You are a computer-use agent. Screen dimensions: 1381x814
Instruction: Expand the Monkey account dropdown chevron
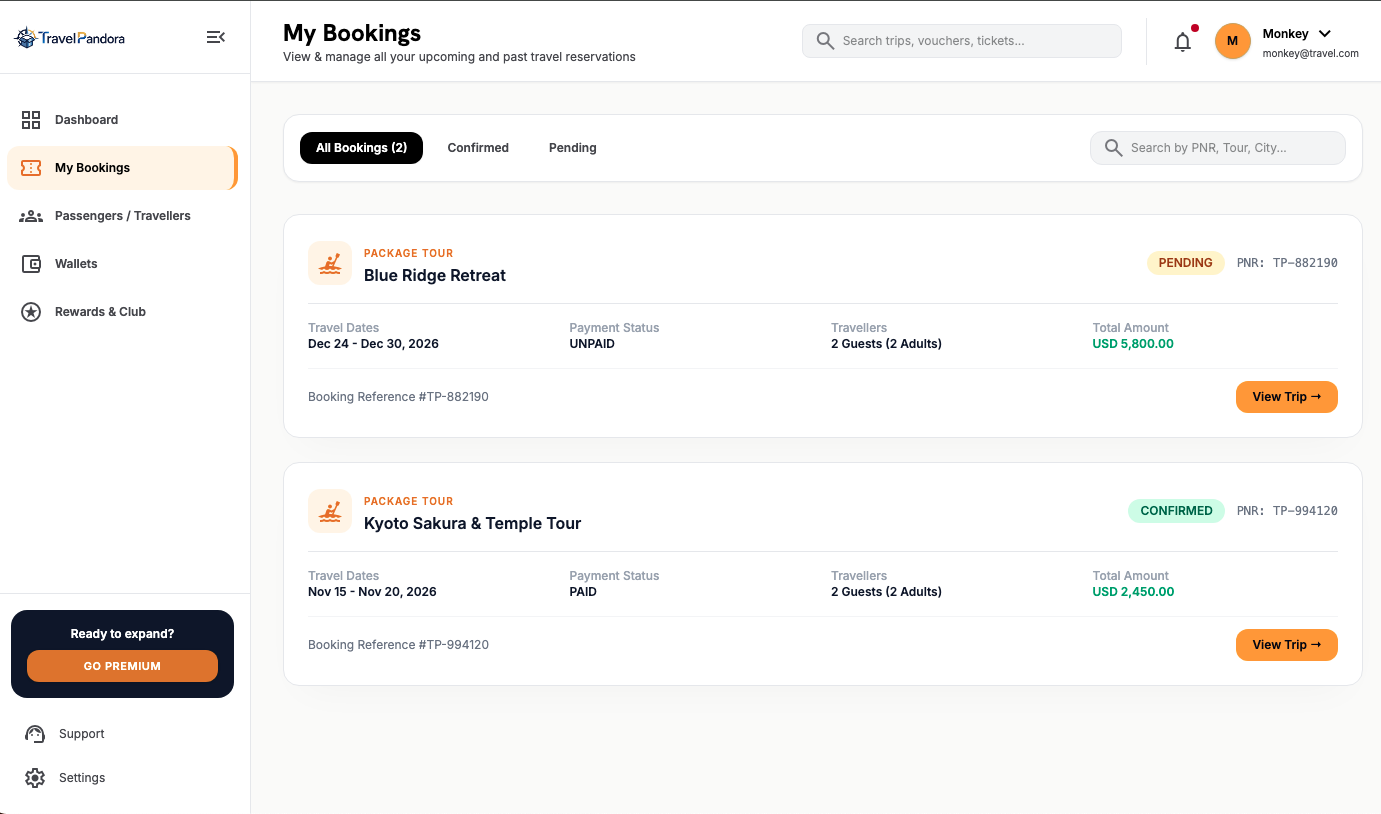click(1325, 34)
